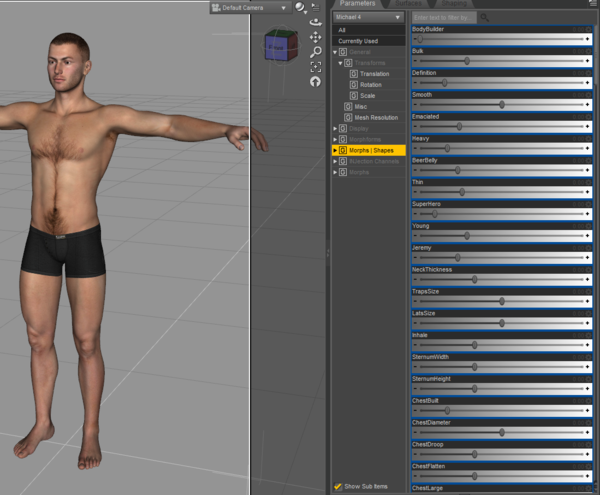600x495 pixels.
Task: Select the All filter entry
Action: point(369,30)
